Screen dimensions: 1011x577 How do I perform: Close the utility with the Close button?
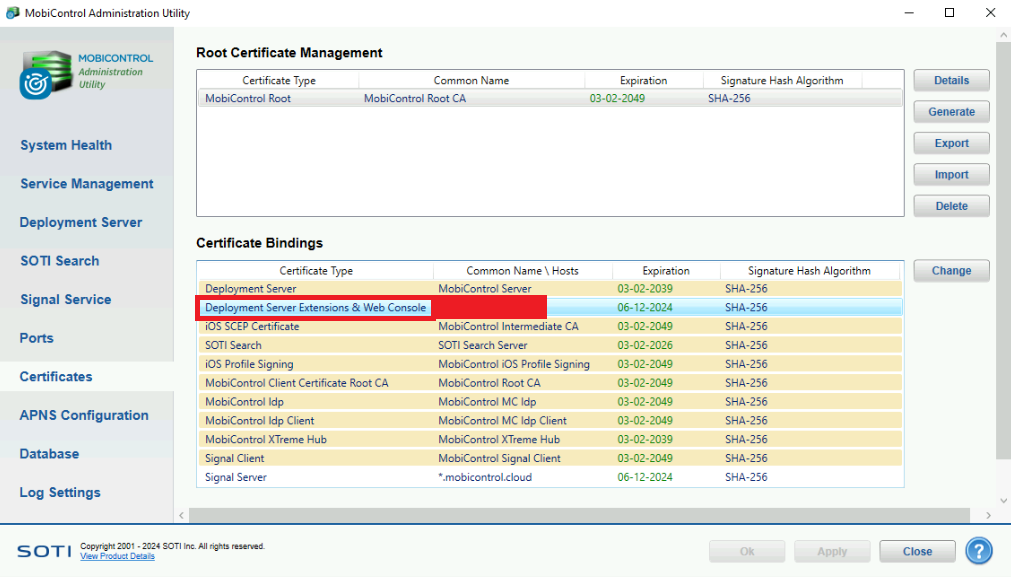917,551
